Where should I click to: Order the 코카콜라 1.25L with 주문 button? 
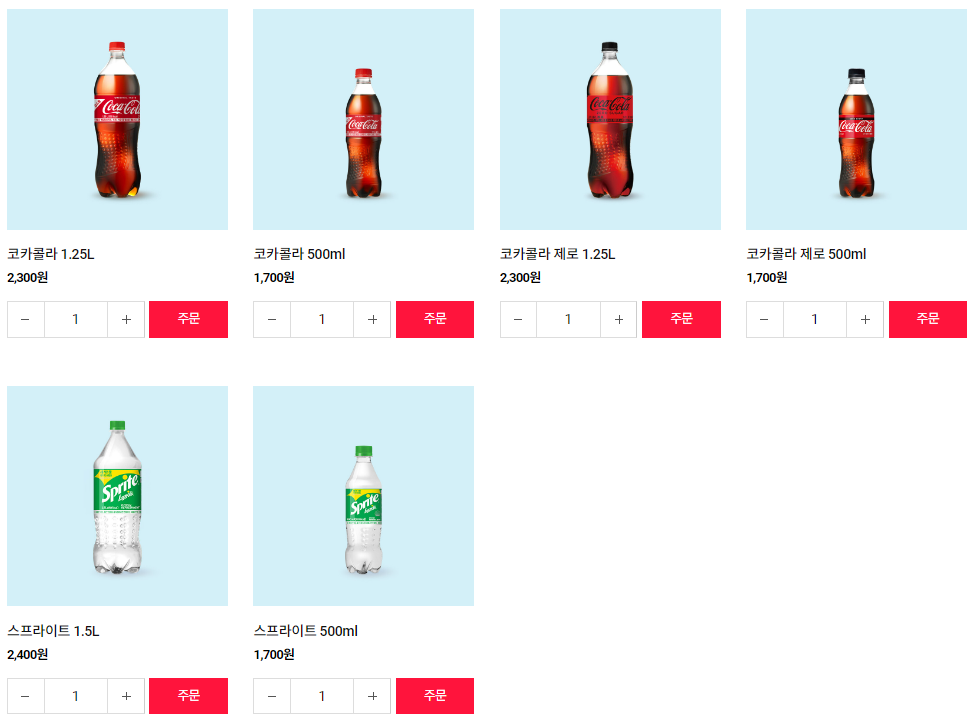click(x=188, y=319)
